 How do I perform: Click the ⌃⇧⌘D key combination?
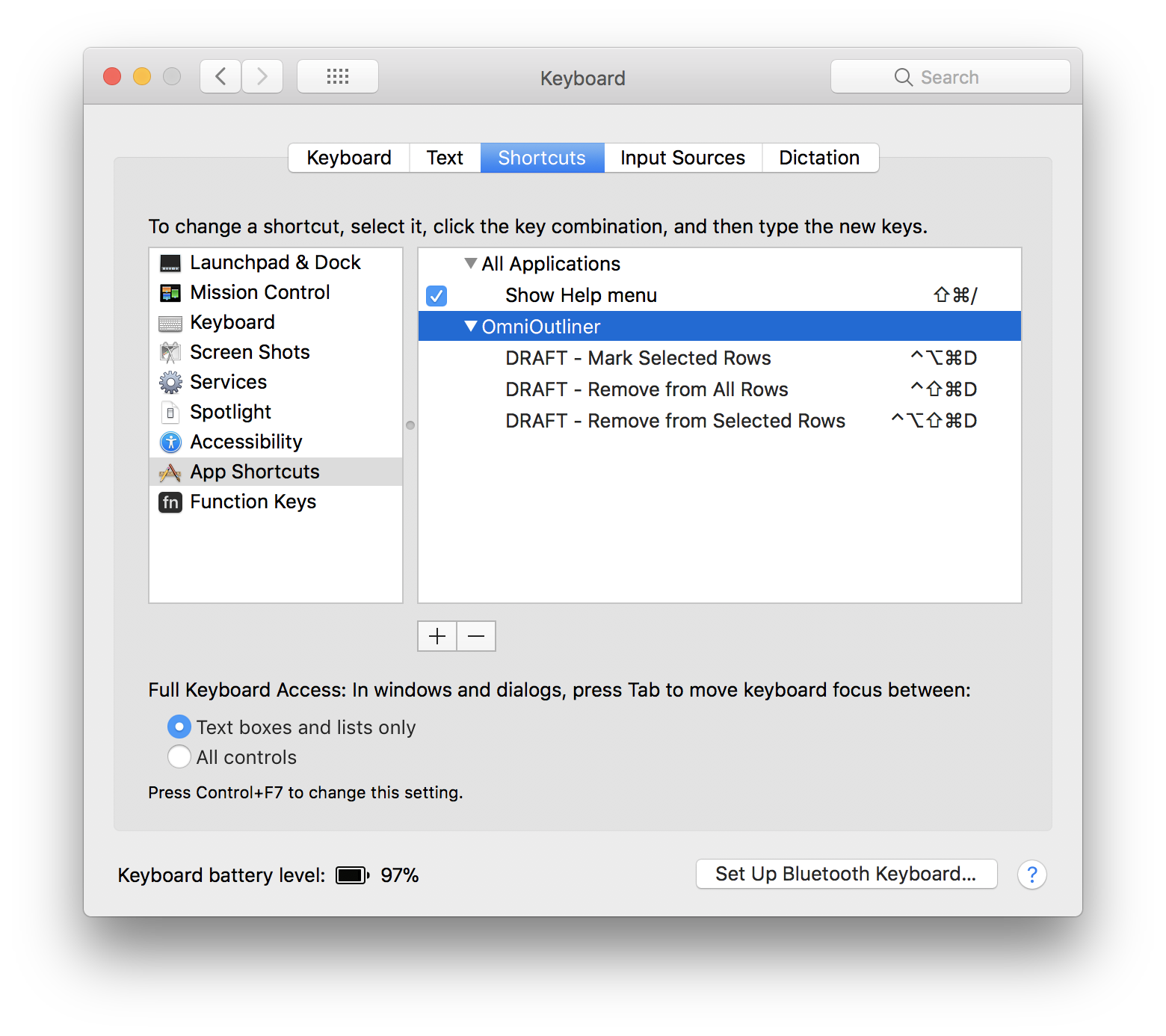943,389
